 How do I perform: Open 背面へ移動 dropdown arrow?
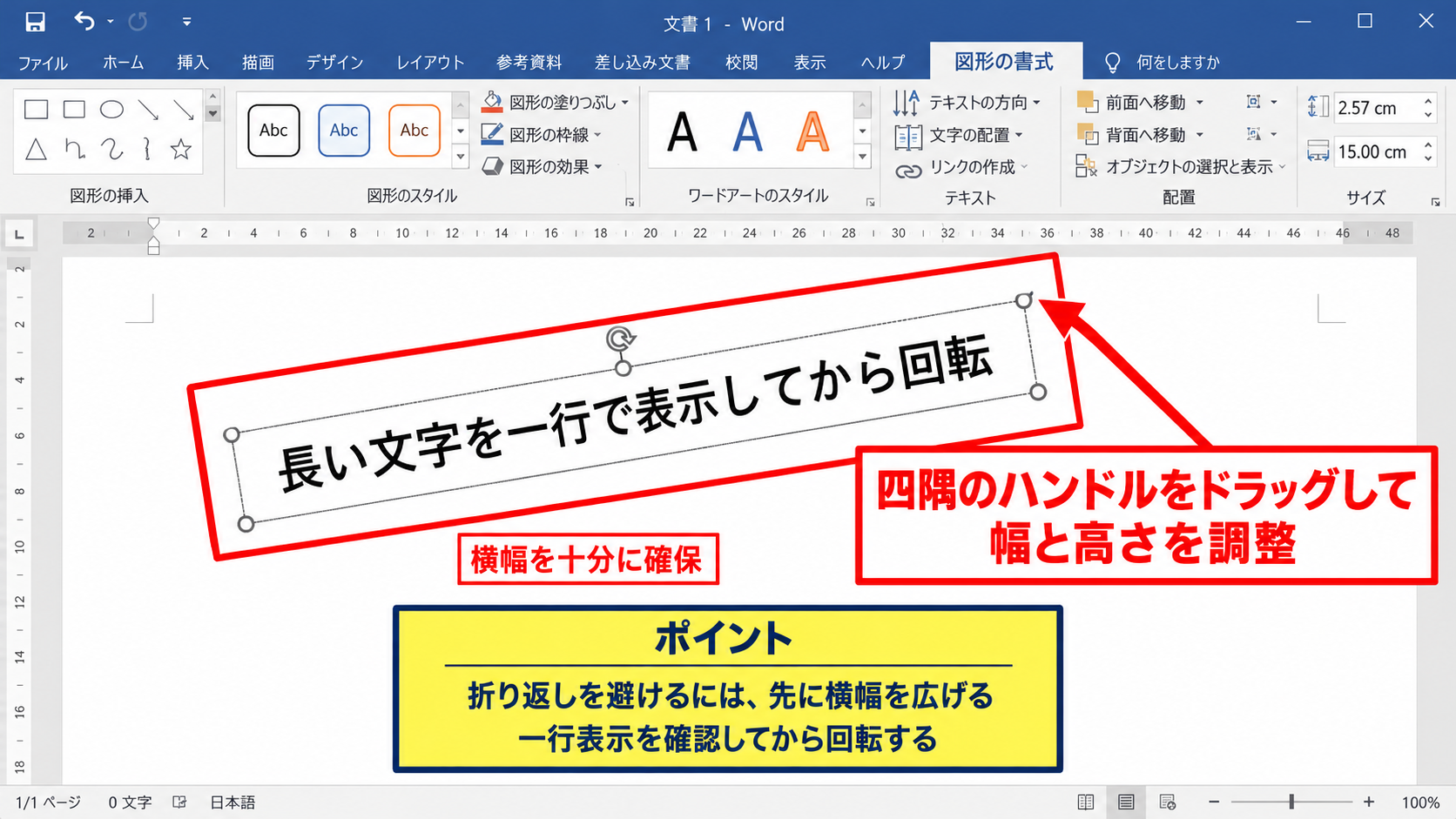[1200, 135]
